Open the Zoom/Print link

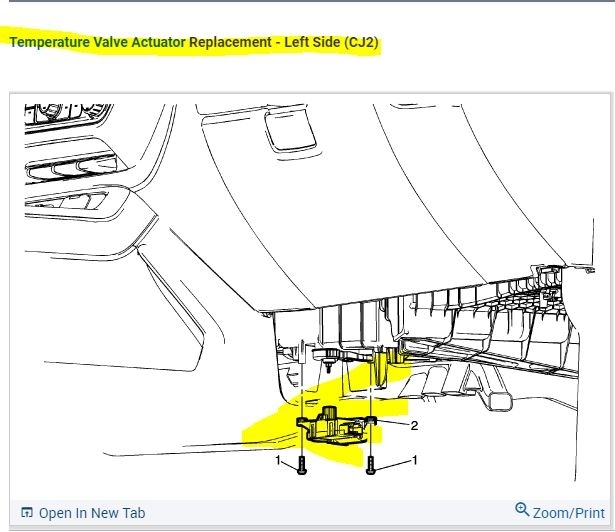tap(560, 512)
